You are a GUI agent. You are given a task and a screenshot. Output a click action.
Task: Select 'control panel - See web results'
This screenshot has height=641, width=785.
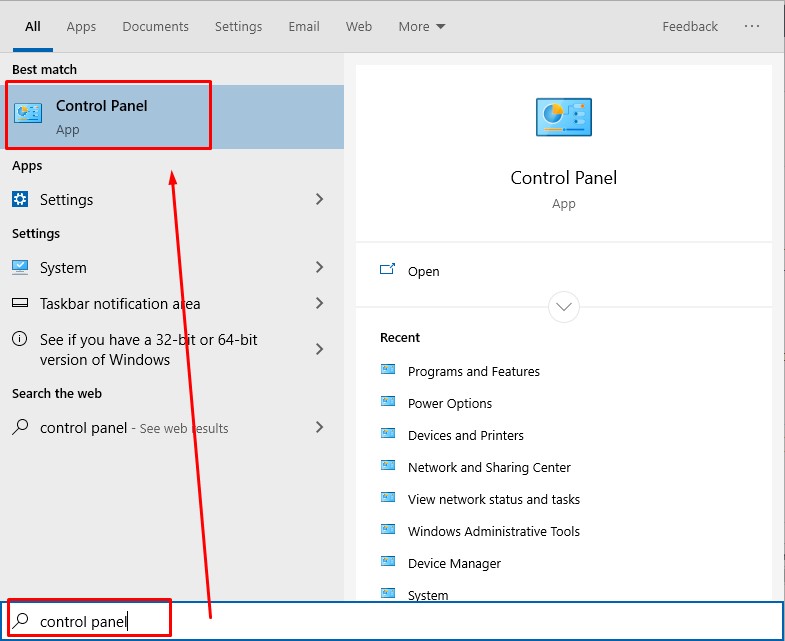172,427
